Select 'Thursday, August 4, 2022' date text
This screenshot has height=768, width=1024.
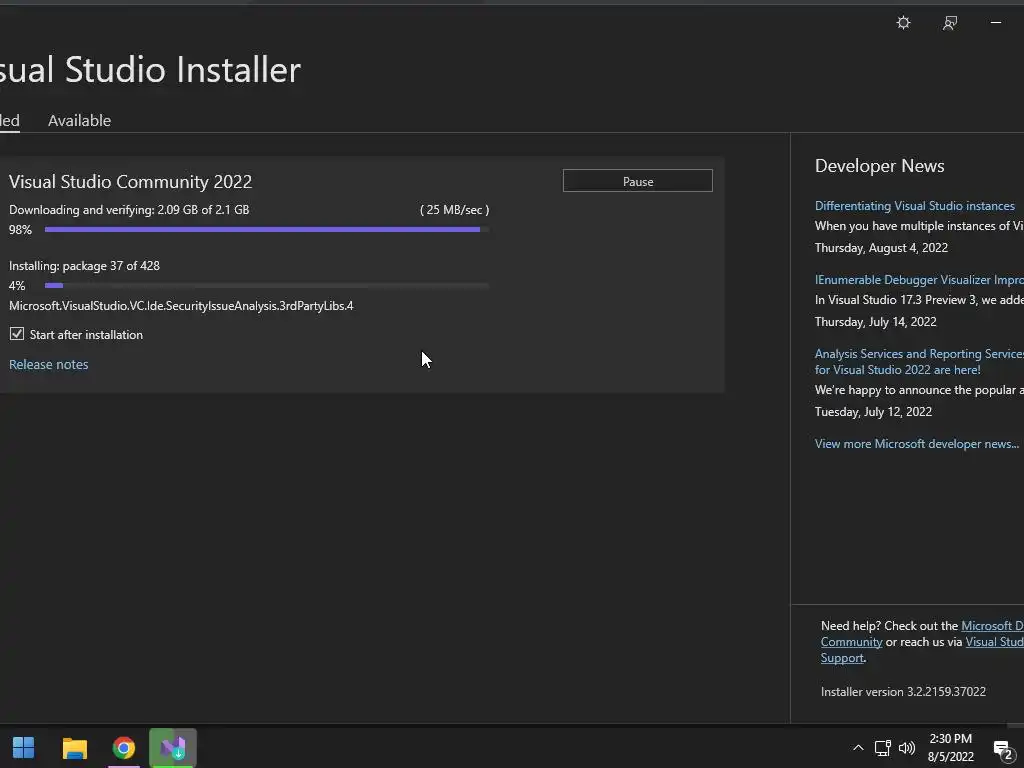tap(881, 248)
